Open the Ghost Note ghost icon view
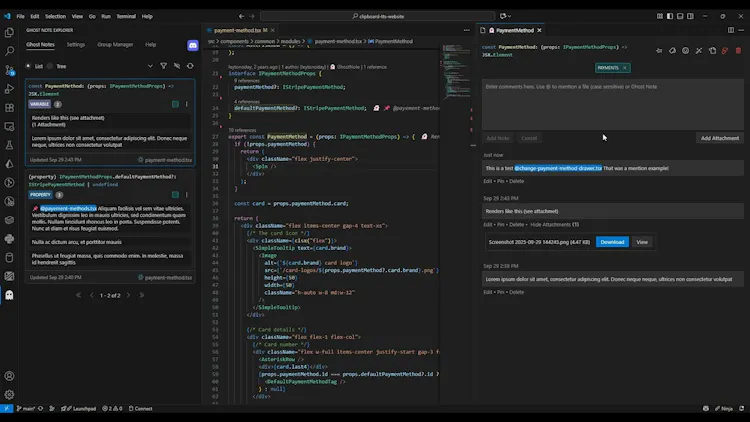 pyautogui.click(x=9, y=295)
